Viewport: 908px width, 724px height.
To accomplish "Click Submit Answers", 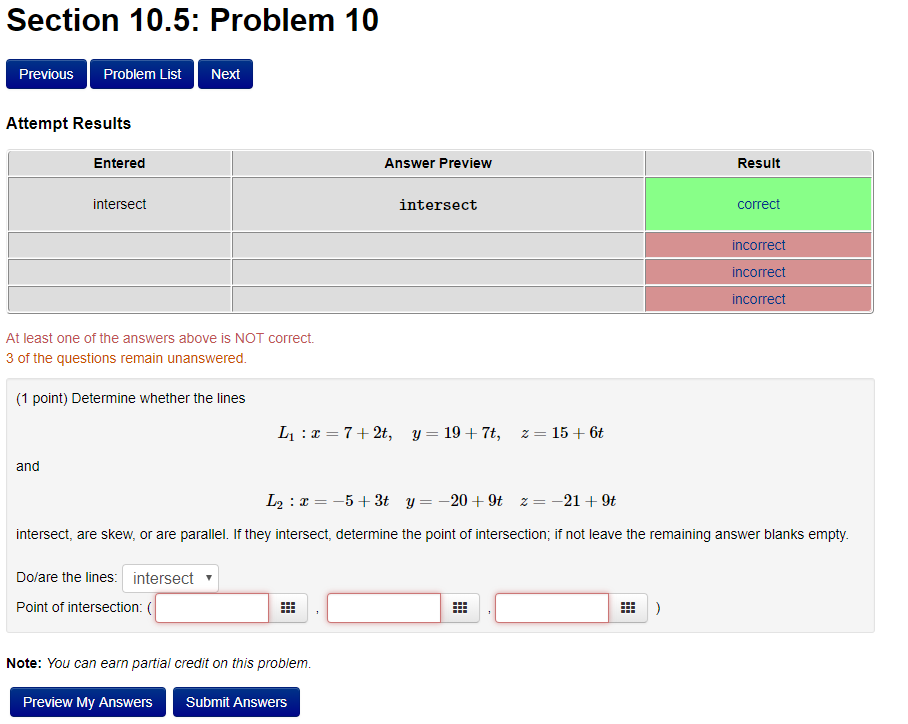I will tap(235, 701).
